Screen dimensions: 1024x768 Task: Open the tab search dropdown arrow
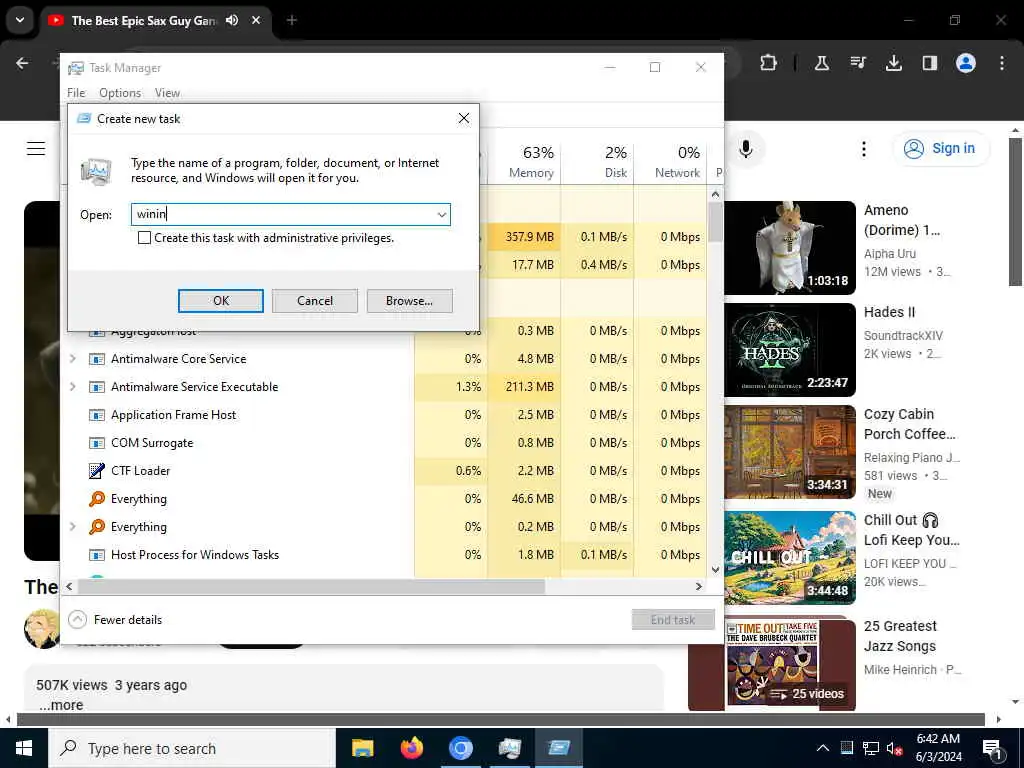(x=20, y=20)
